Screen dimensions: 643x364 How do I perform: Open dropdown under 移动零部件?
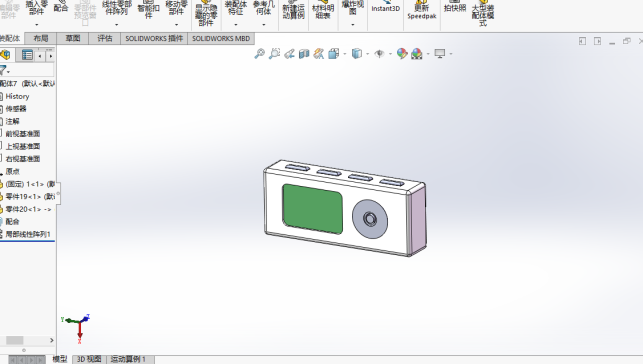(176, 25)
